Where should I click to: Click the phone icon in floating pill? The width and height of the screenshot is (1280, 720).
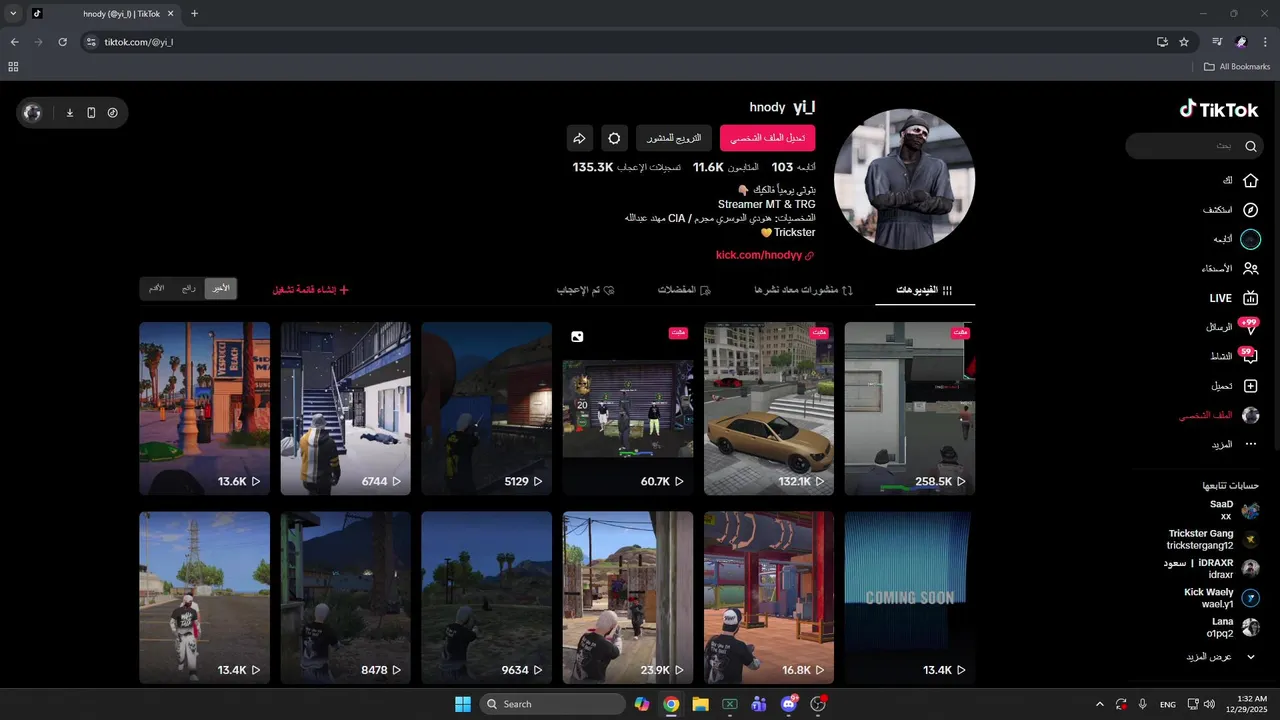[x=91, y=113]
